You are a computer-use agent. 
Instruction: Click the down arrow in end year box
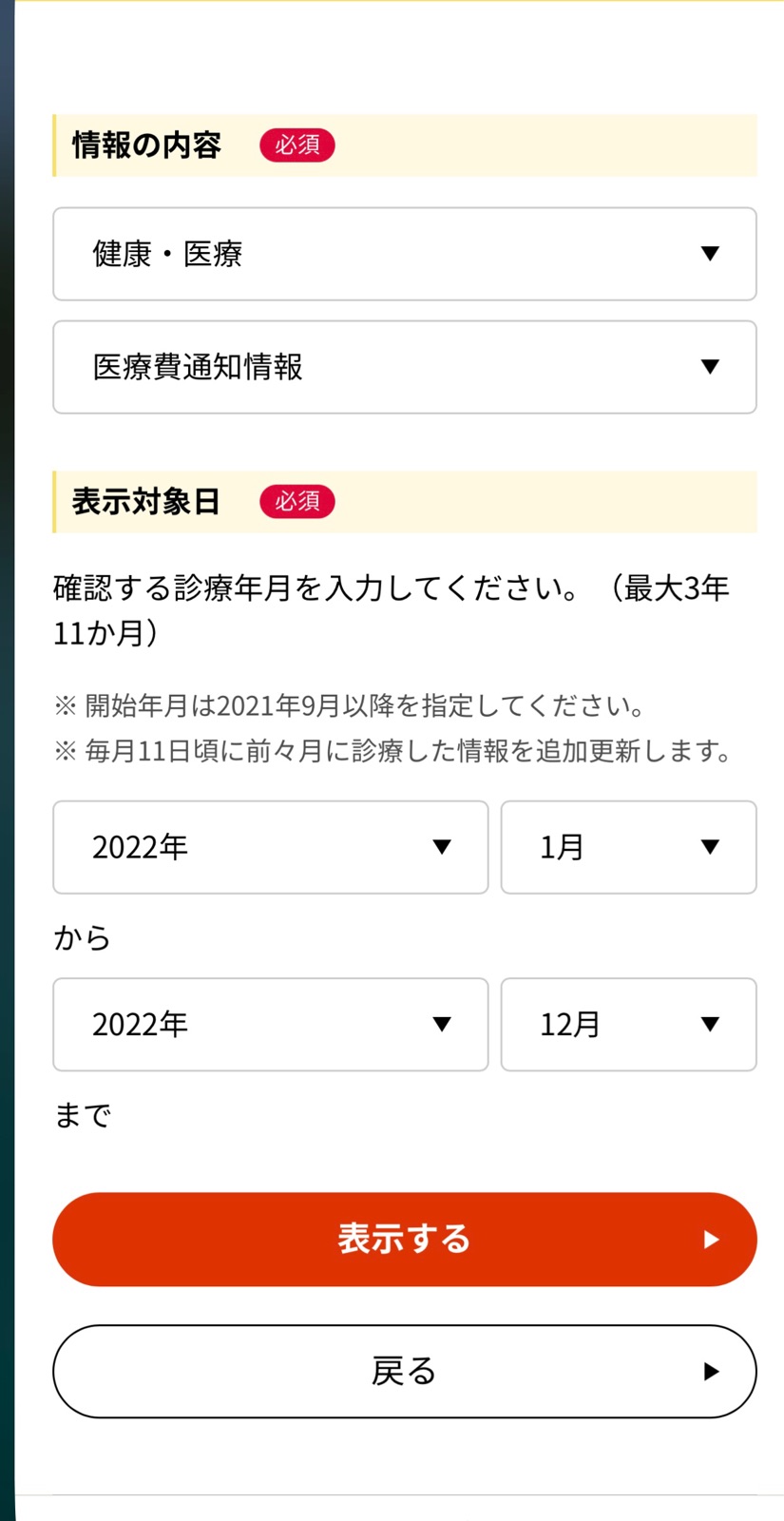pyautogui.click(x=442, y=1024)
